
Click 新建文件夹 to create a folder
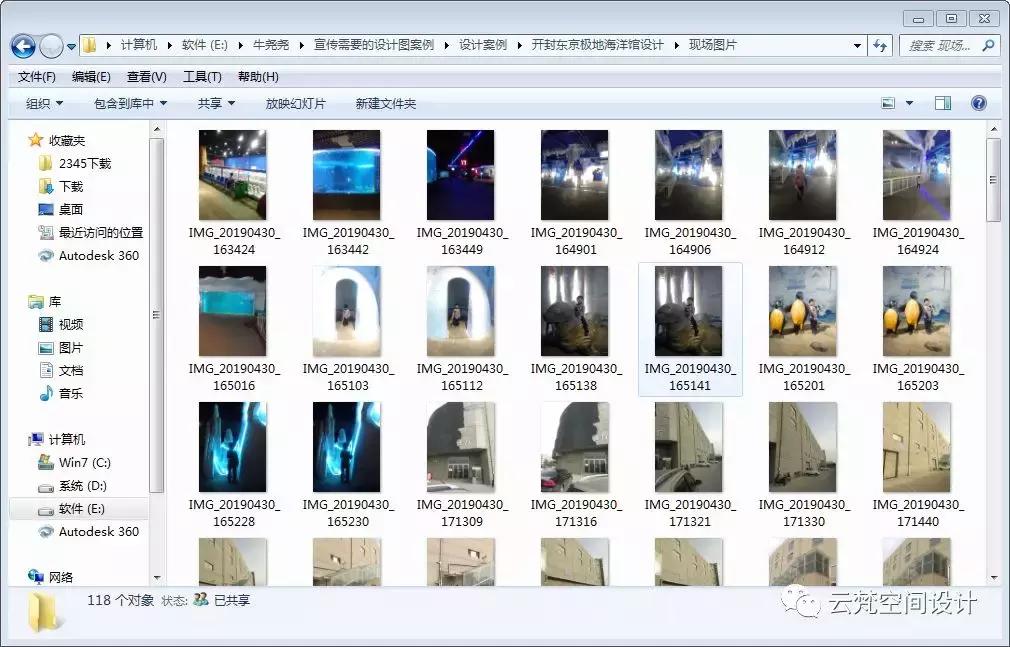[386, 103]
